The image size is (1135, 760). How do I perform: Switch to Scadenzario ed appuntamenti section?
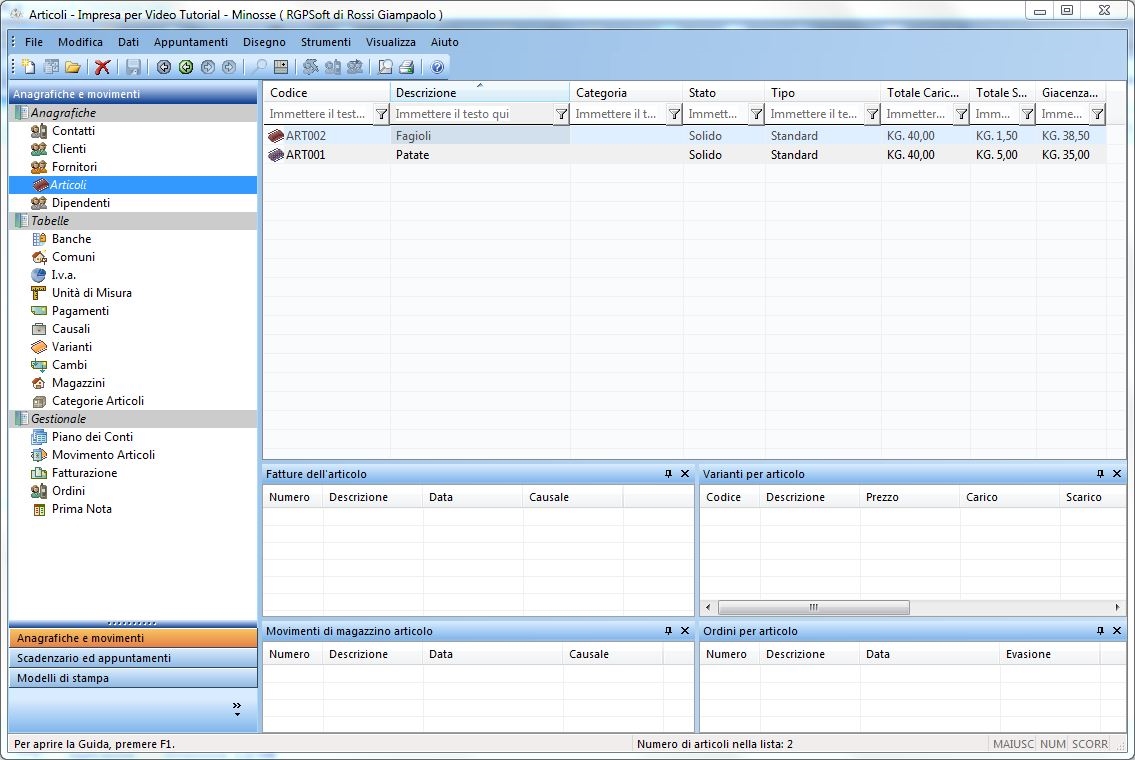(x=133, y=658)
